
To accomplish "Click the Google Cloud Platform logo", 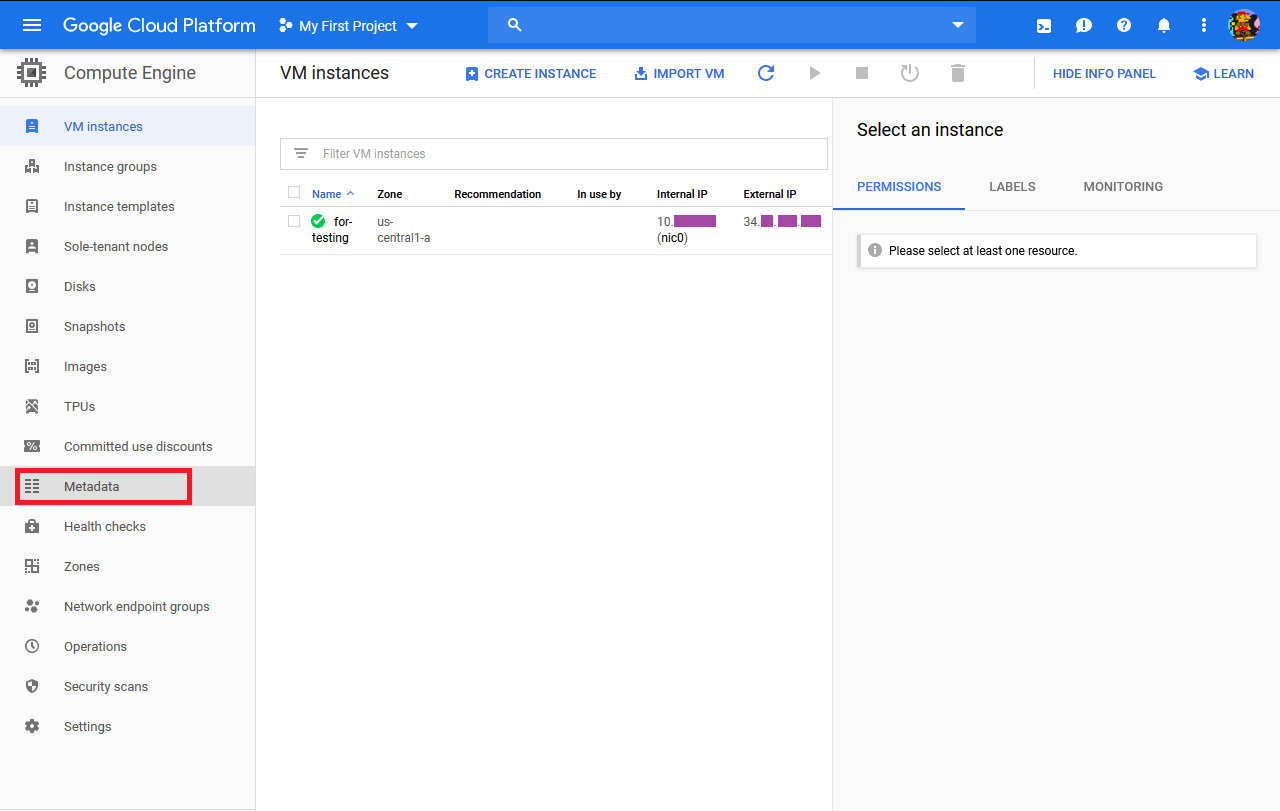I will pos(159,26).
